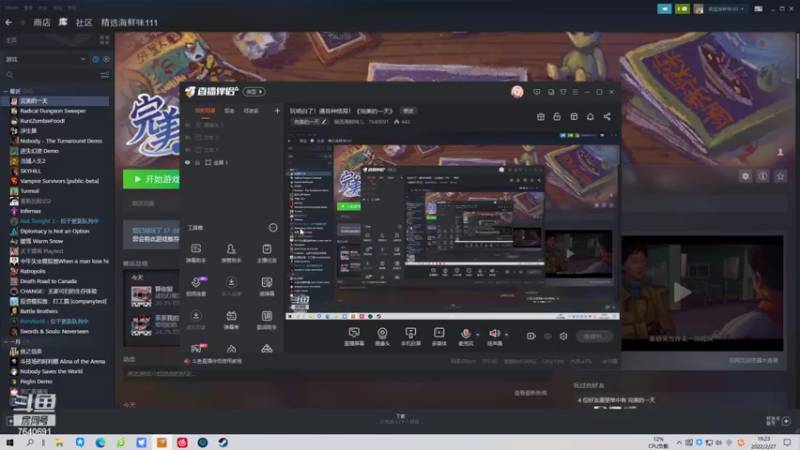Toggle the lock on 全屏 1 source
Image resolution: width=800 pixels, height=450 pixels.
tap(197, 162)
